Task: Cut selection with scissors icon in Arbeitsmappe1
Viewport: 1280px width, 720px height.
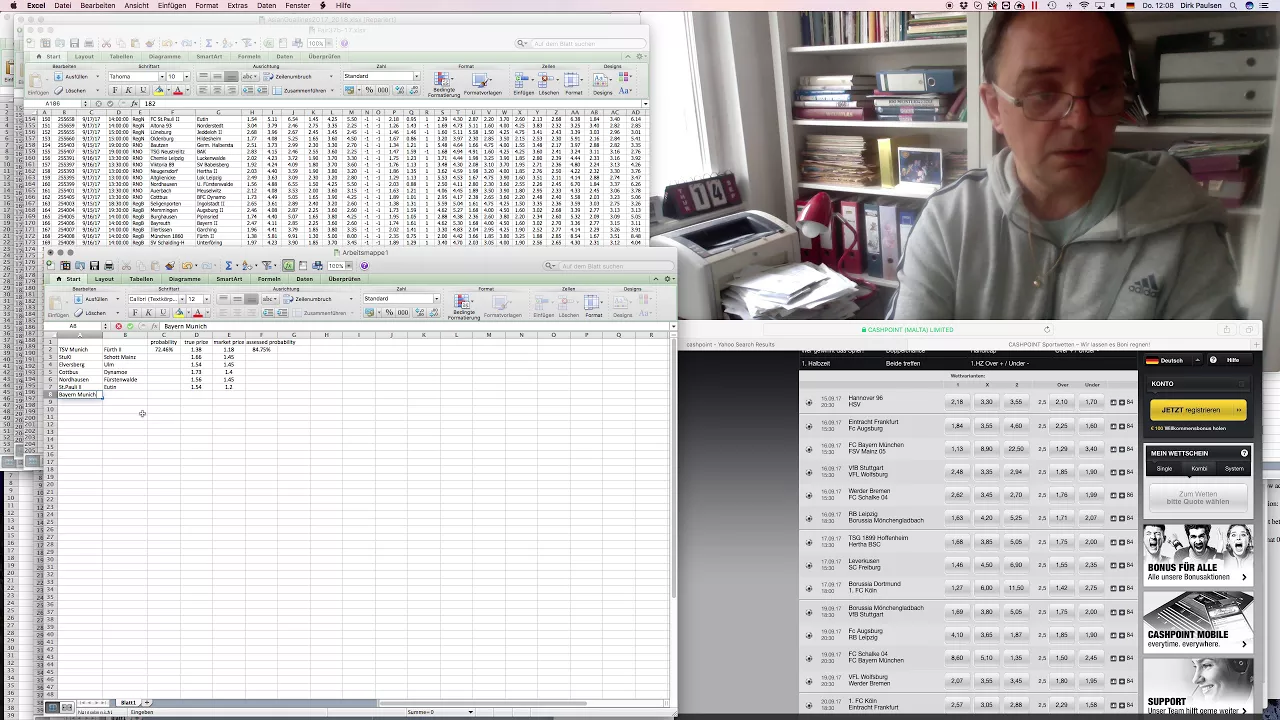Action: pos(126,265)
